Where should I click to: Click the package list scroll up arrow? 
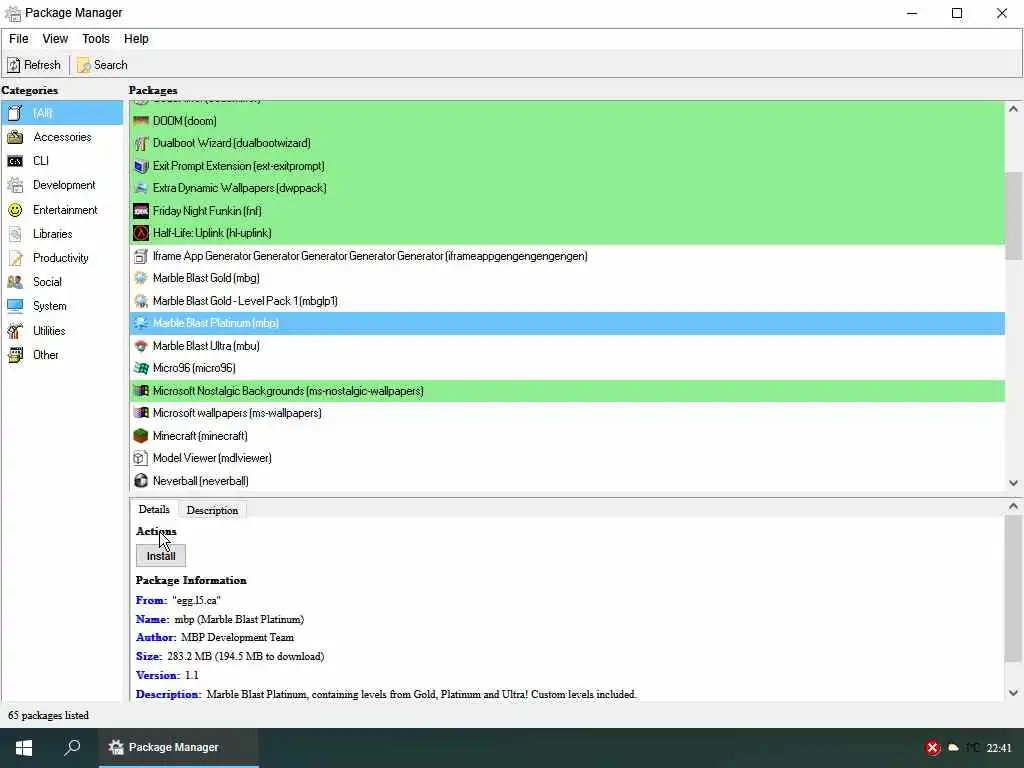tap(1013, 109)
